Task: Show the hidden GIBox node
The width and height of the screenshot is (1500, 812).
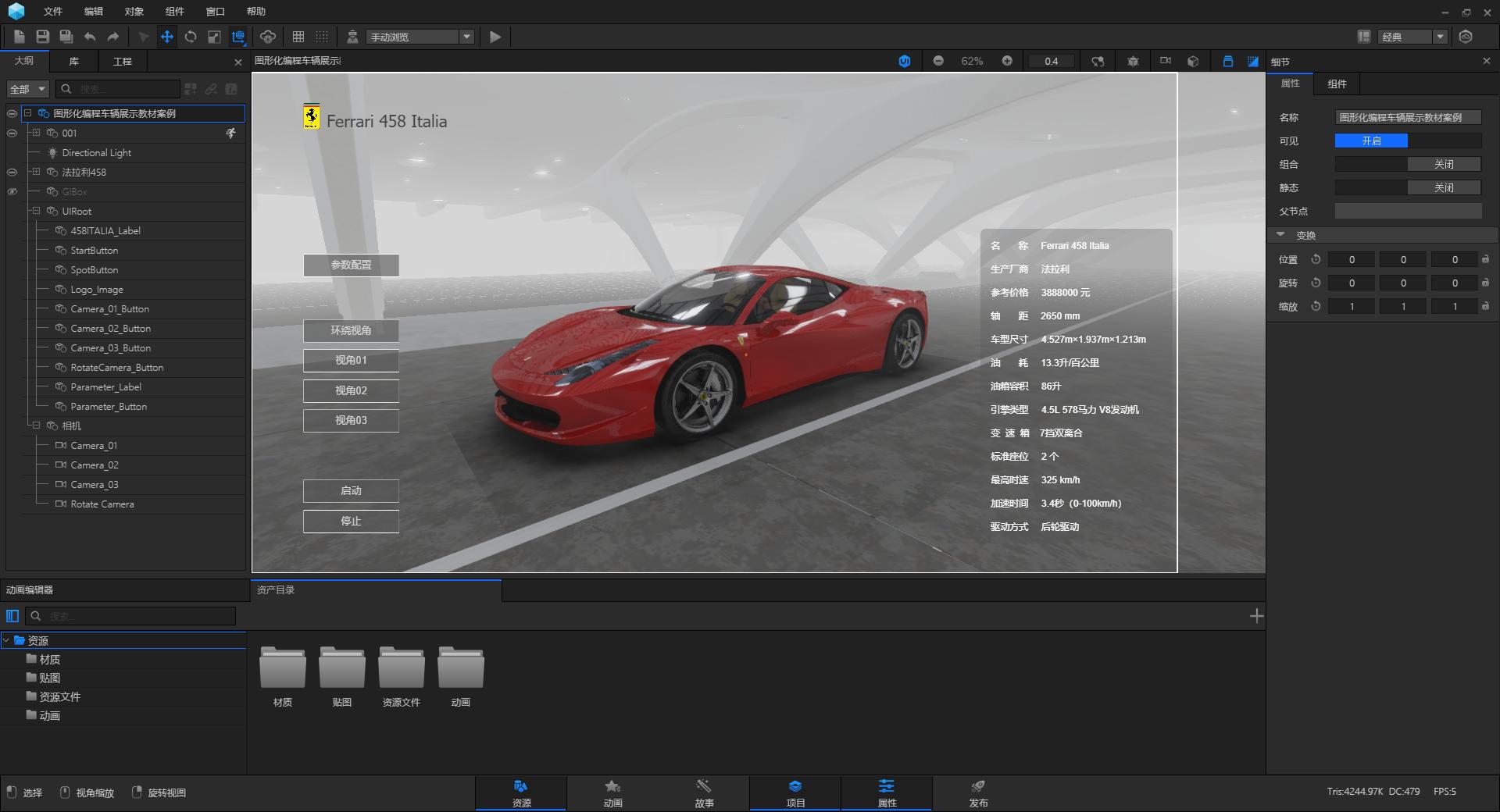Action: 12,191
